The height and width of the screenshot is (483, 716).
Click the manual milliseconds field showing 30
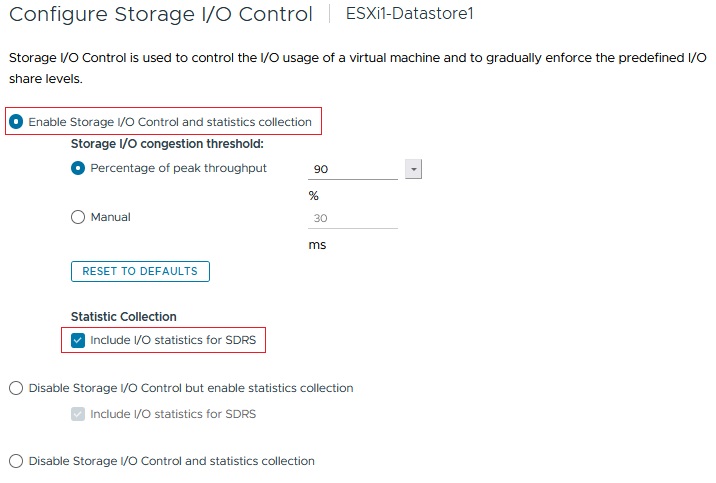(354, 218)
